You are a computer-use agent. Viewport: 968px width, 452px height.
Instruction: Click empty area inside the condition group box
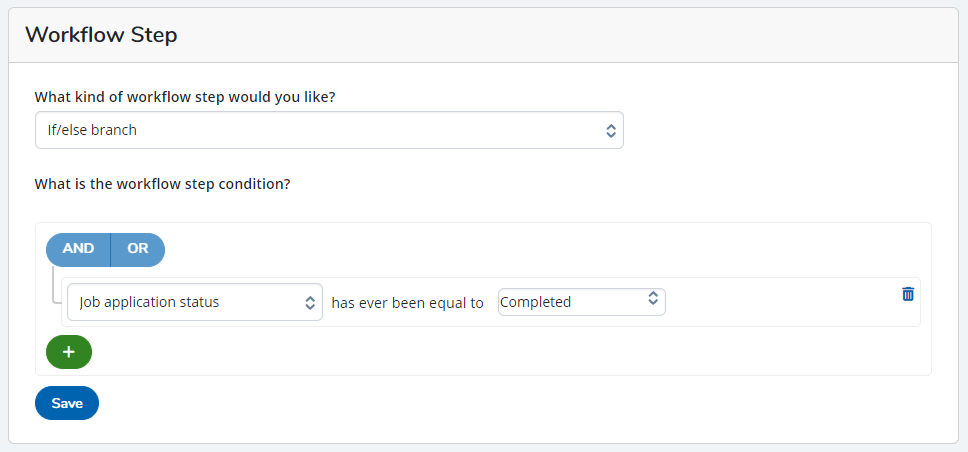pyautogui.click(x=494, y=352)
